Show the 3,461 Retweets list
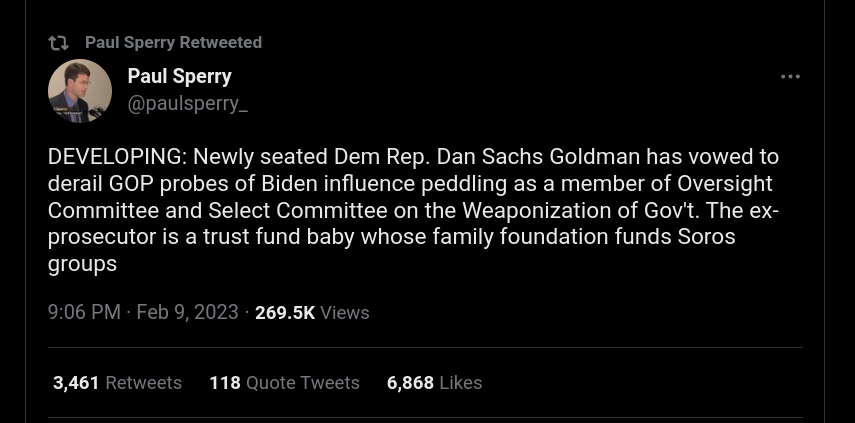The height and width of the screenshot is (423, 855). coord(117,383)
